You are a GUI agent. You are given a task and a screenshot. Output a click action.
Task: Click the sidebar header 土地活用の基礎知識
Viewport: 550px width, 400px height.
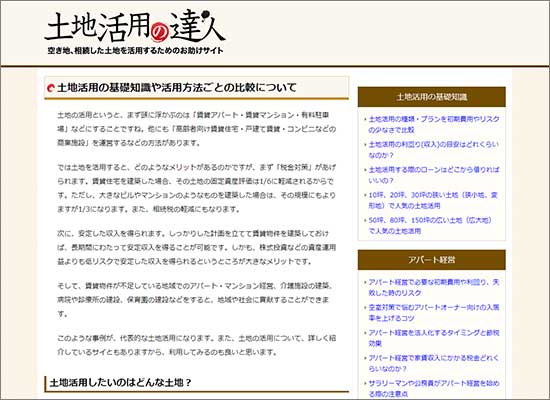coord(432,97)
